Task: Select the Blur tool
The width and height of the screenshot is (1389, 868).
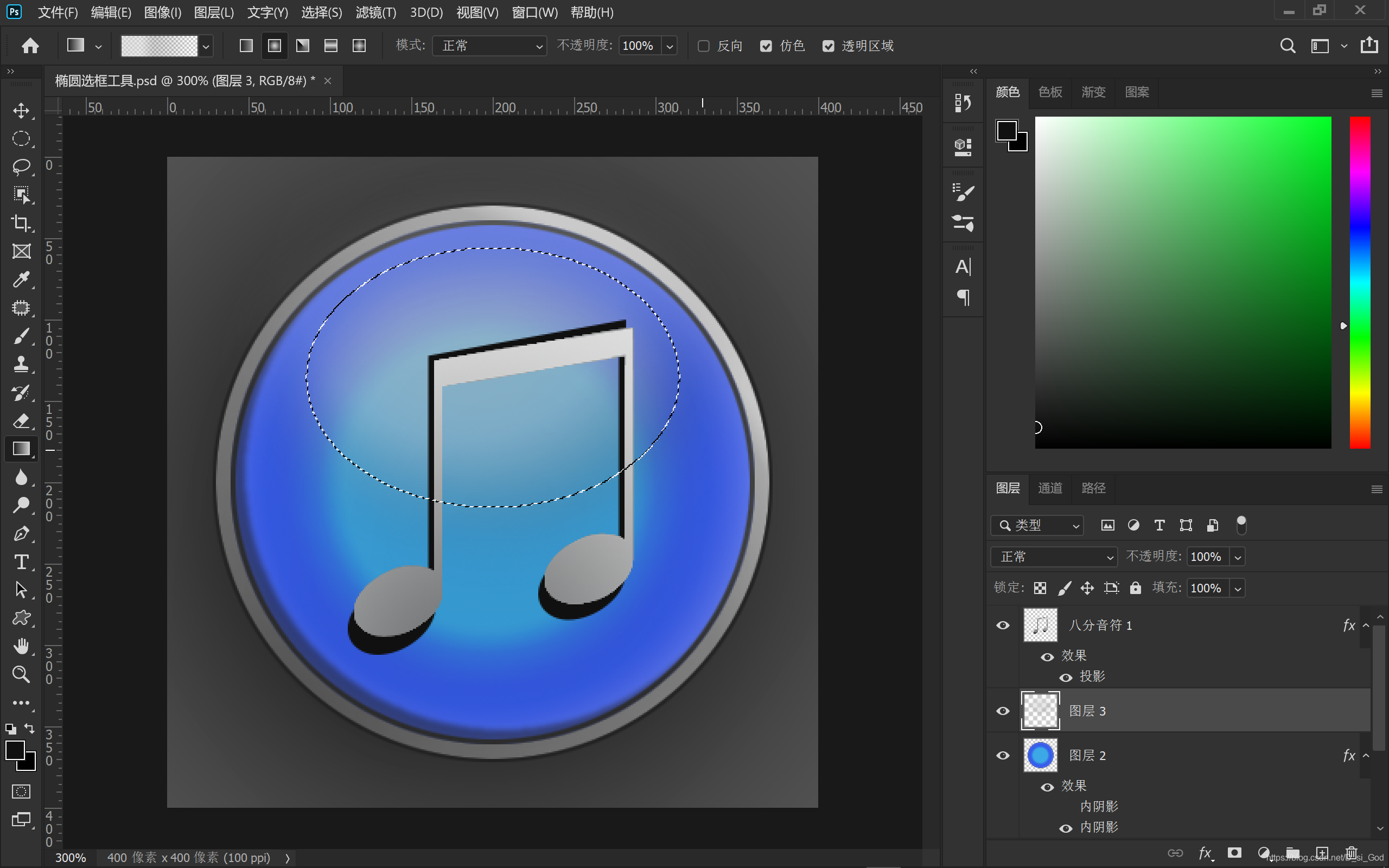Action: click(x=21, y=477)
